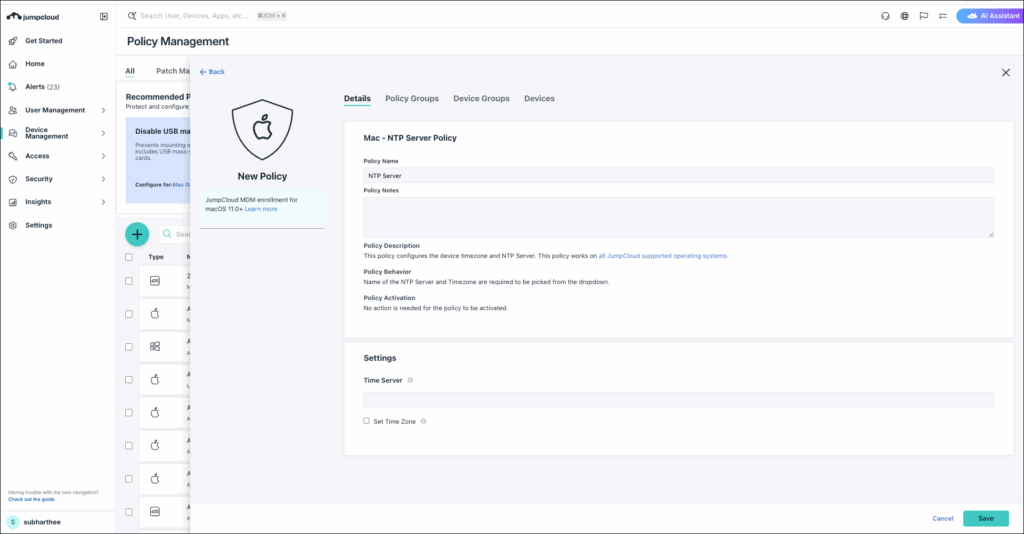Viewport: 1024px width, 534px height.
Task: Check the first policy row checkbox
Action: (128, 281)
